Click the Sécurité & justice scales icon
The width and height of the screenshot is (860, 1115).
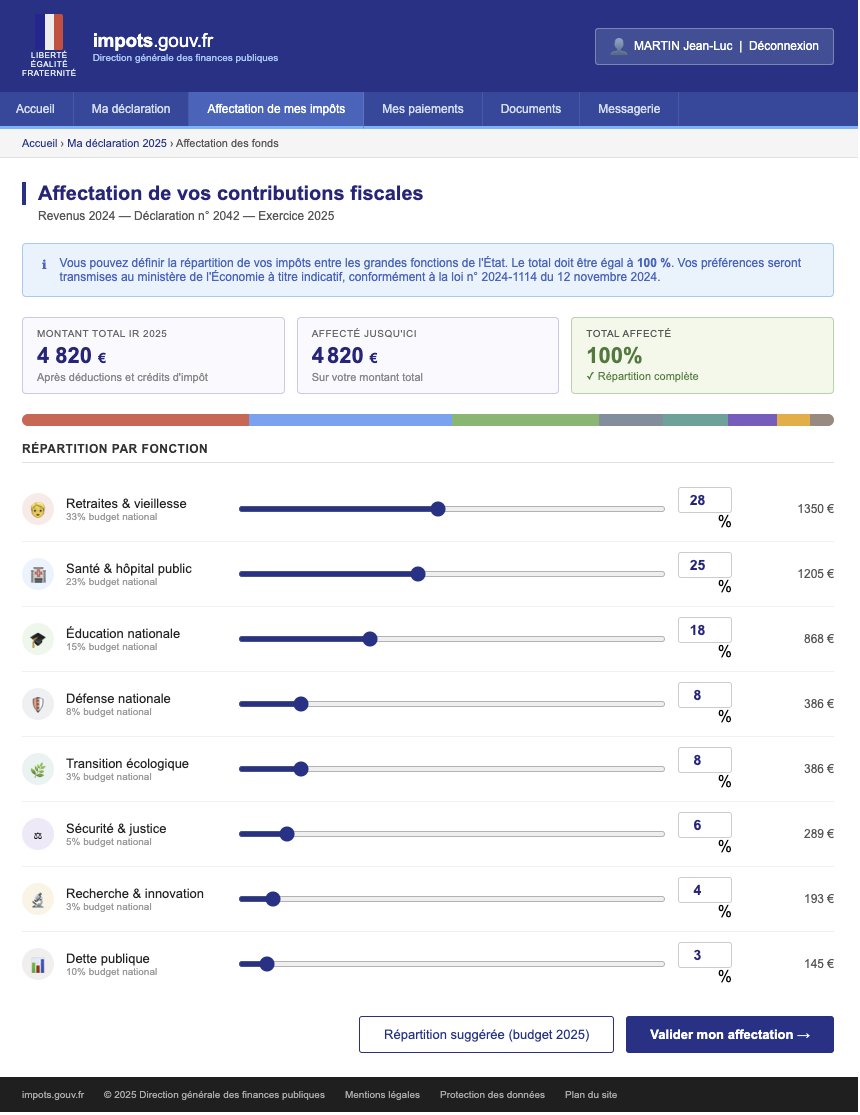[x=38, y=835]
